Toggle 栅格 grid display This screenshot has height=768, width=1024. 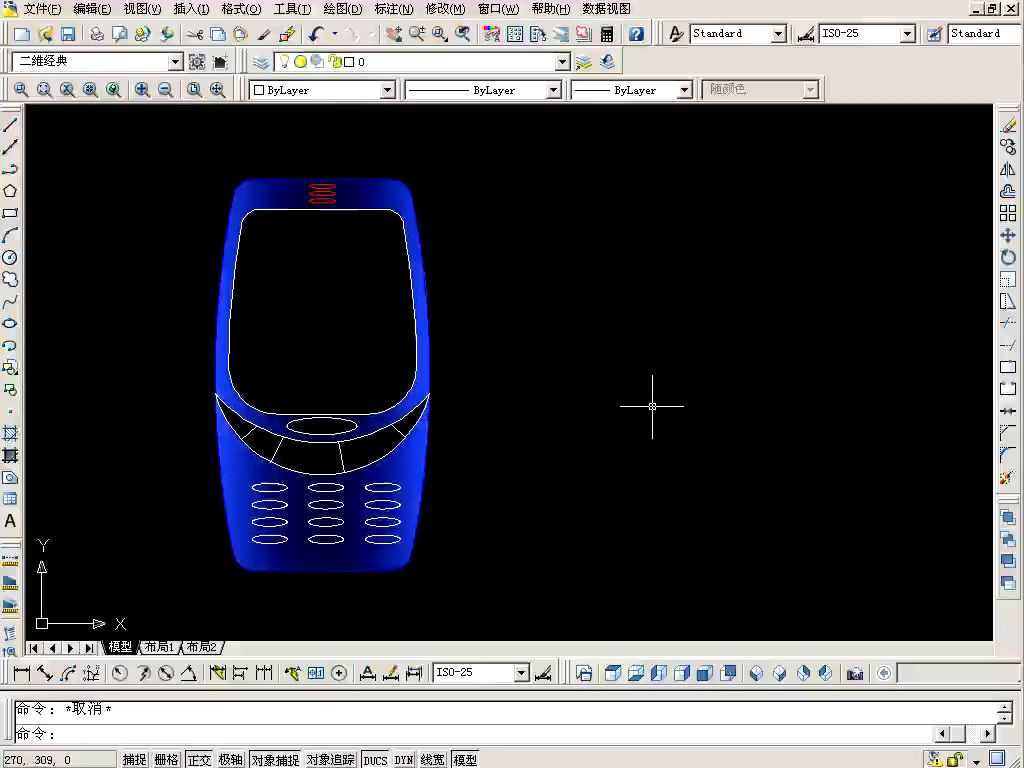tap(167, 760)
